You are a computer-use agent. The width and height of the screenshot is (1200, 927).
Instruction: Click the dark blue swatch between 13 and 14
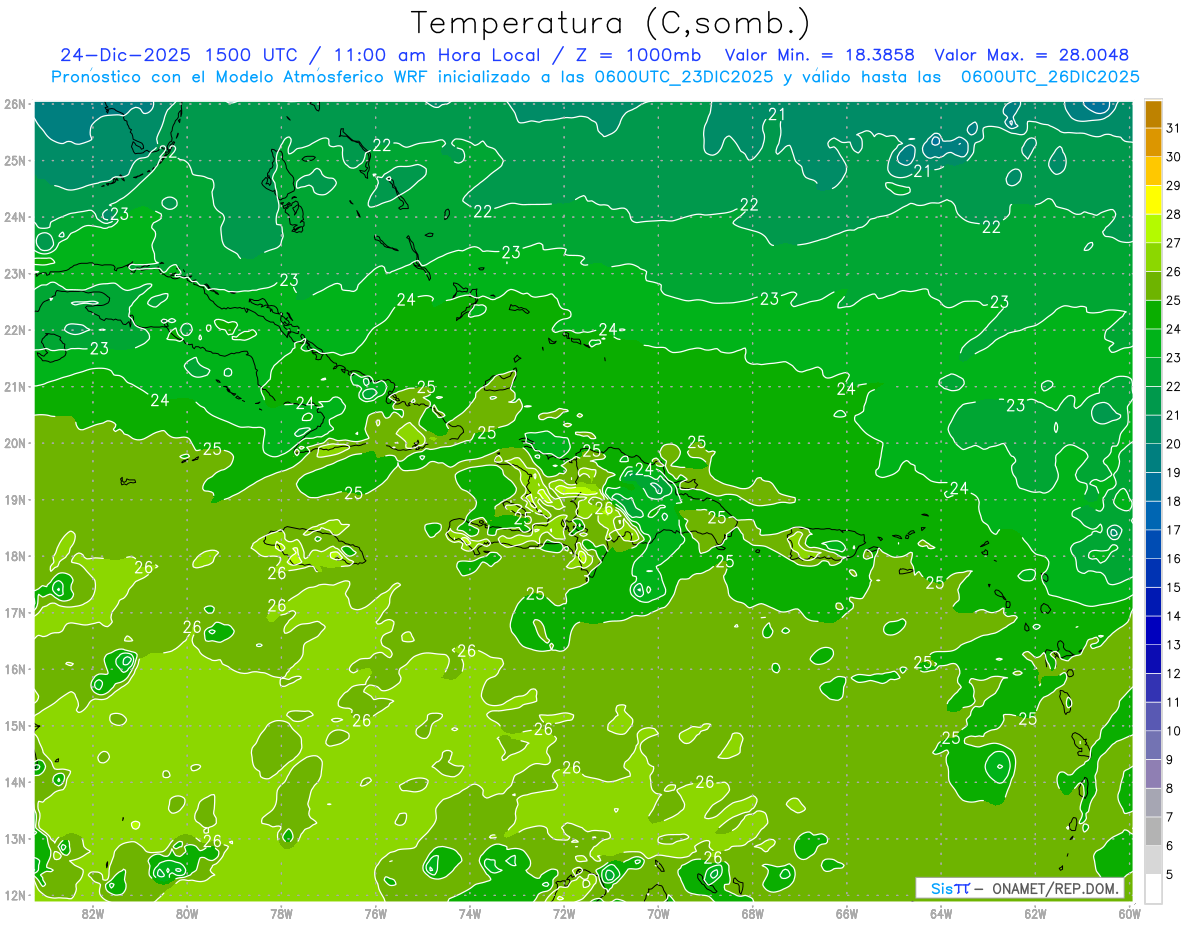pos(1153,630)
